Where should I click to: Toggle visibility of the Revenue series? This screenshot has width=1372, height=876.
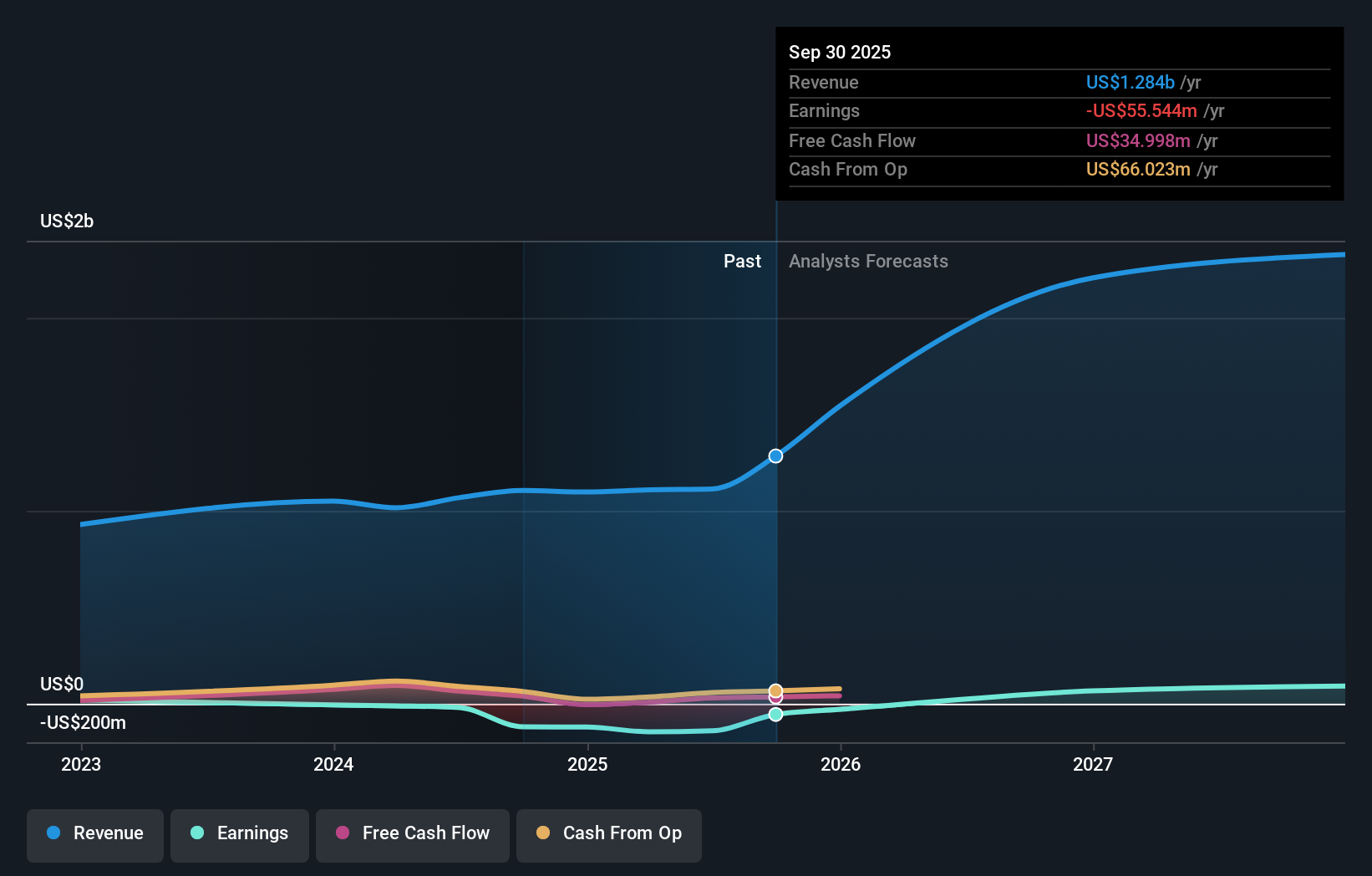pyautogui.click(x=94, y=833)
